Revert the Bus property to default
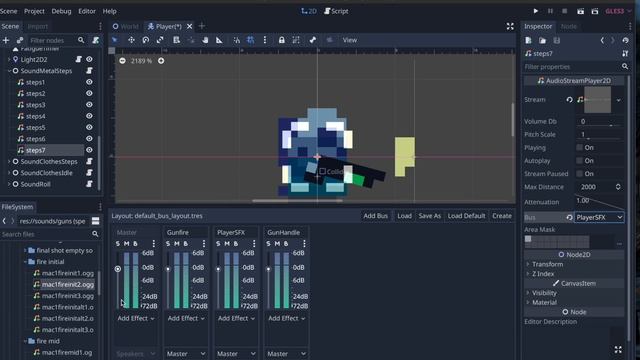Viewport: 640px width, 360px height. (569, 218)
